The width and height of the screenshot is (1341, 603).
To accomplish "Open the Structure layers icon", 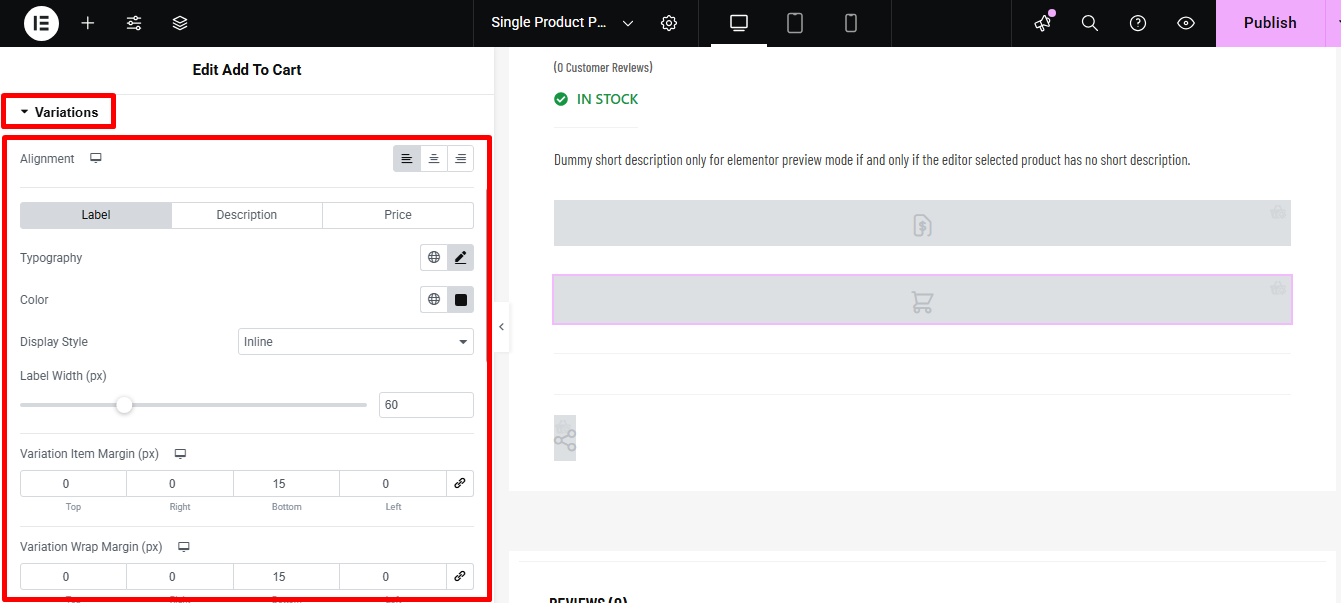I will pos(180,23).
